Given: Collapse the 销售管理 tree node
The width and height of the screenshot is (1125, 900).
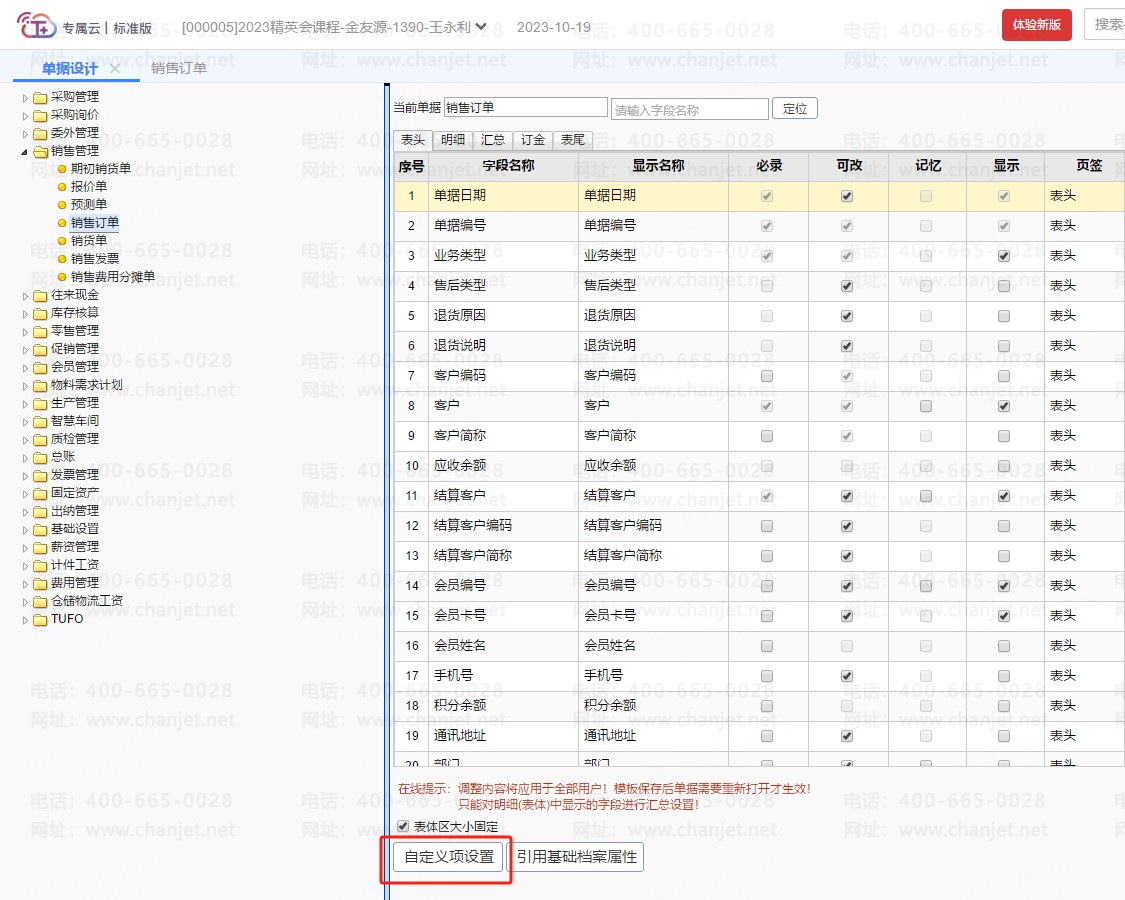Looking at the screenshot, I should (x=24, y=151).
